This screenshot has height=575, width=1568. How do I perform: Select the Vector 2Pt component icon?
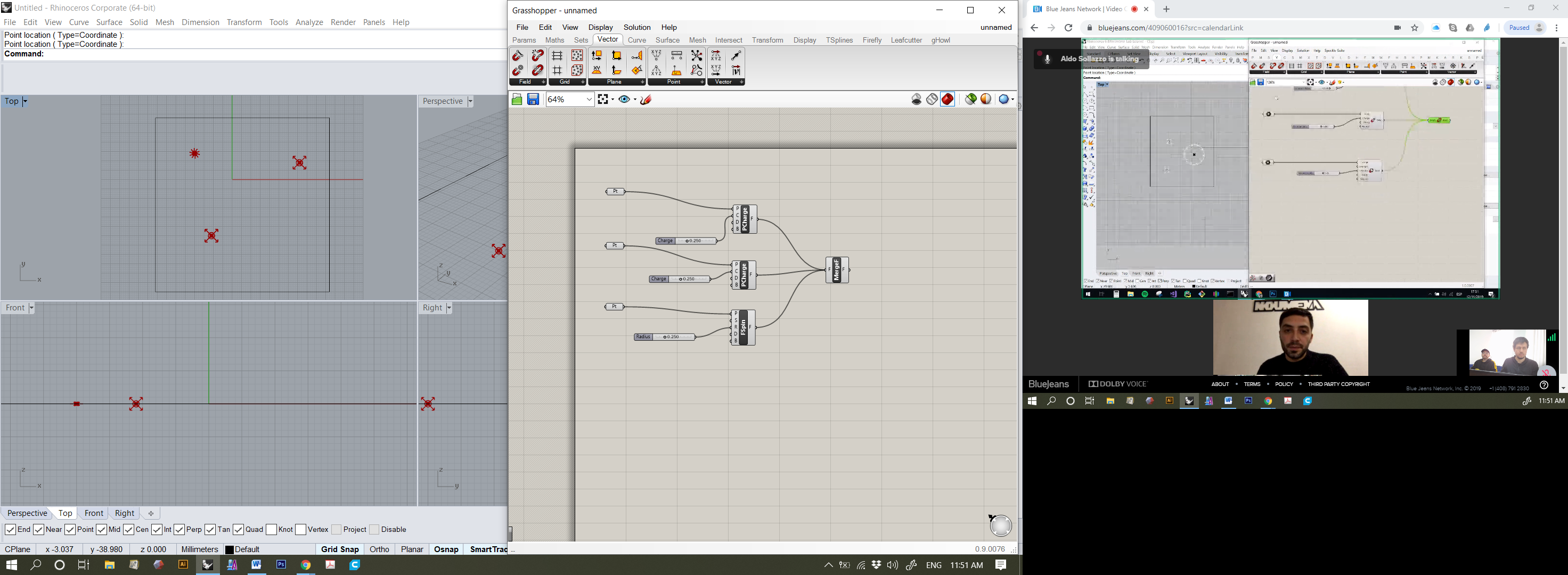pyautogui.click(x=736, y=56)
